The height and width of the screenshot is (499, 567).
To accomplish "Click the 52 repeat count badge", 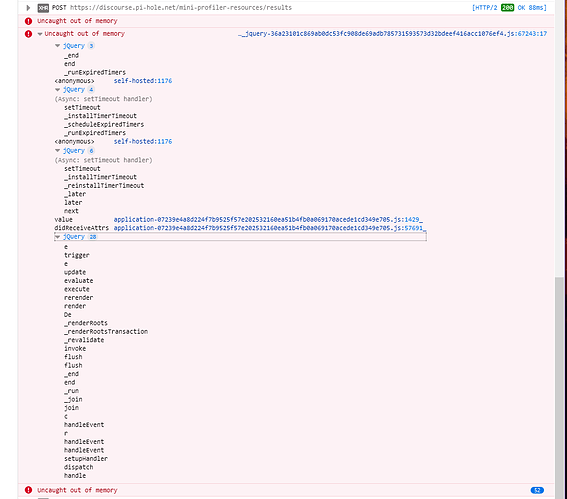I will click(x=537, y=490).
